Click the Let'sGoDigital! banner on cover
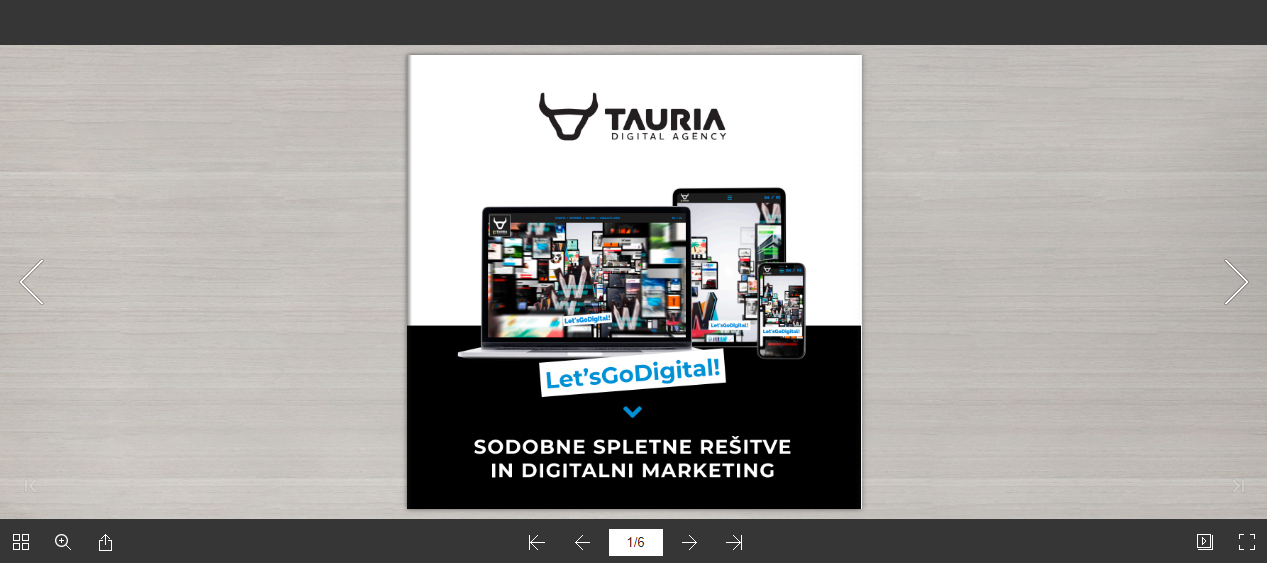This screenshot has width=1267, height=563. tap(632, 374)
